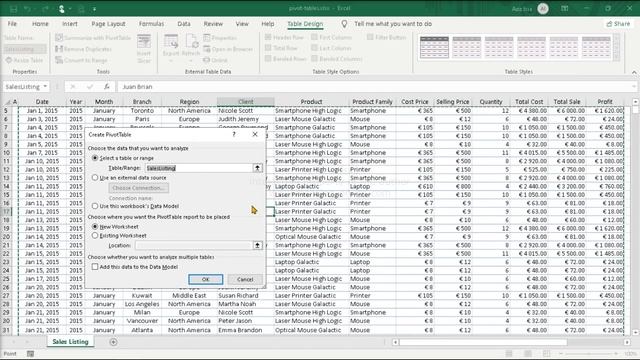Viewport: 640px width, 360px height.
Task: Click the Table/Range input field
Action: coord(199,168)
